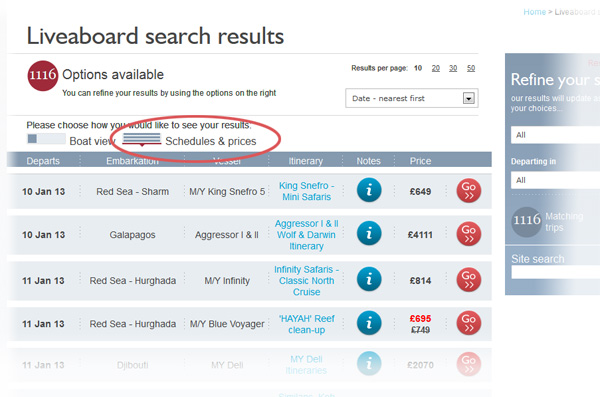Go to the £649 King Snefro trip
The width and height of the screenshot is (600, 397).
tap(468, 191)
